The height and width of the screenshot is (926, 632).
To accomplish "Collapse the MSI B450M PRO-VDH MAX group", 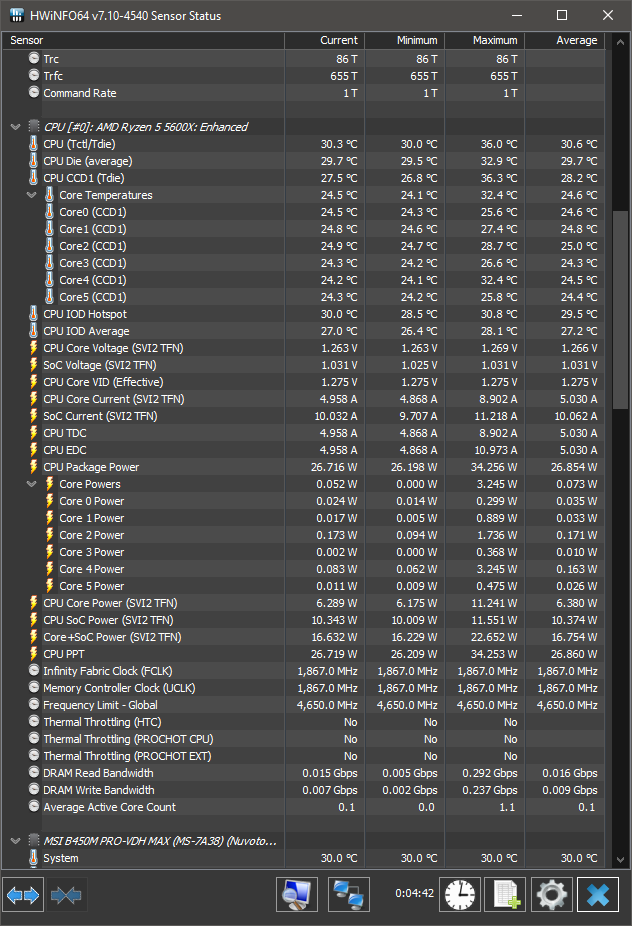I will click(16, 840).
